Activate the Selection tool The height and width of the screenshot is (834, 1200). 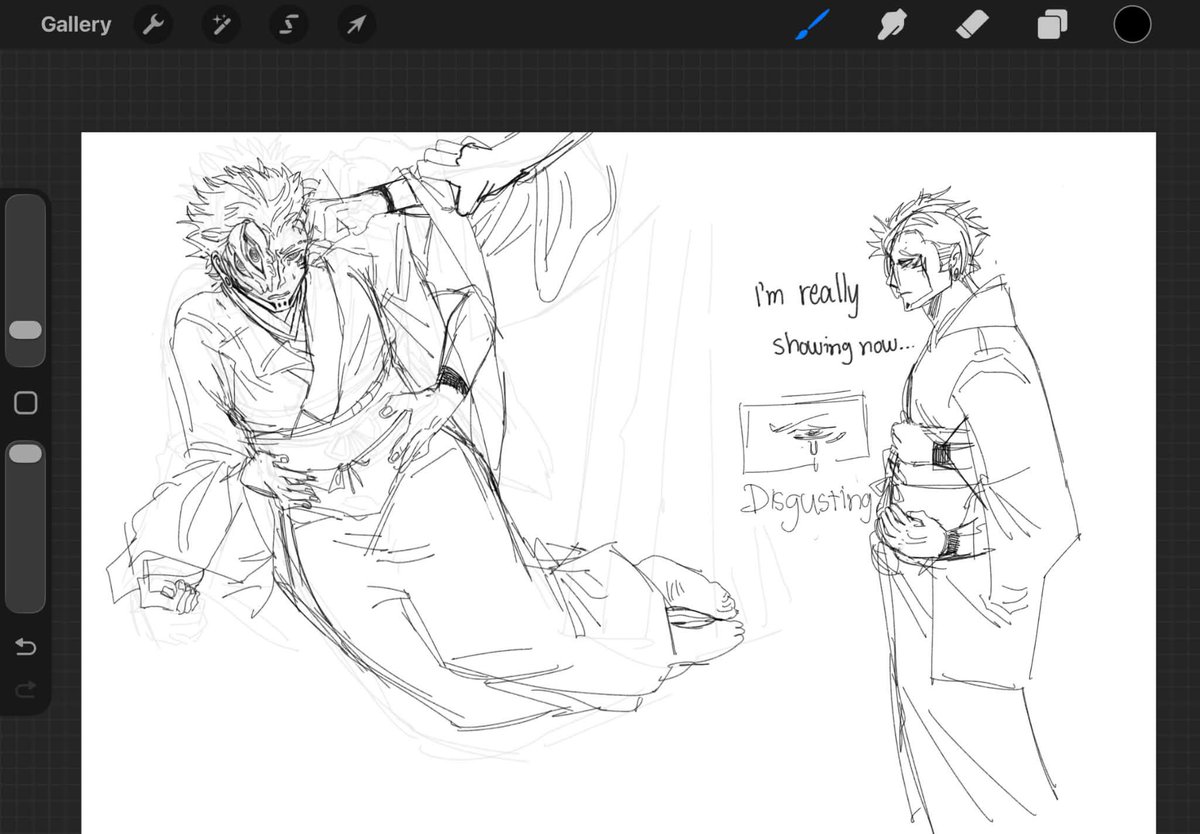[288, 25]
